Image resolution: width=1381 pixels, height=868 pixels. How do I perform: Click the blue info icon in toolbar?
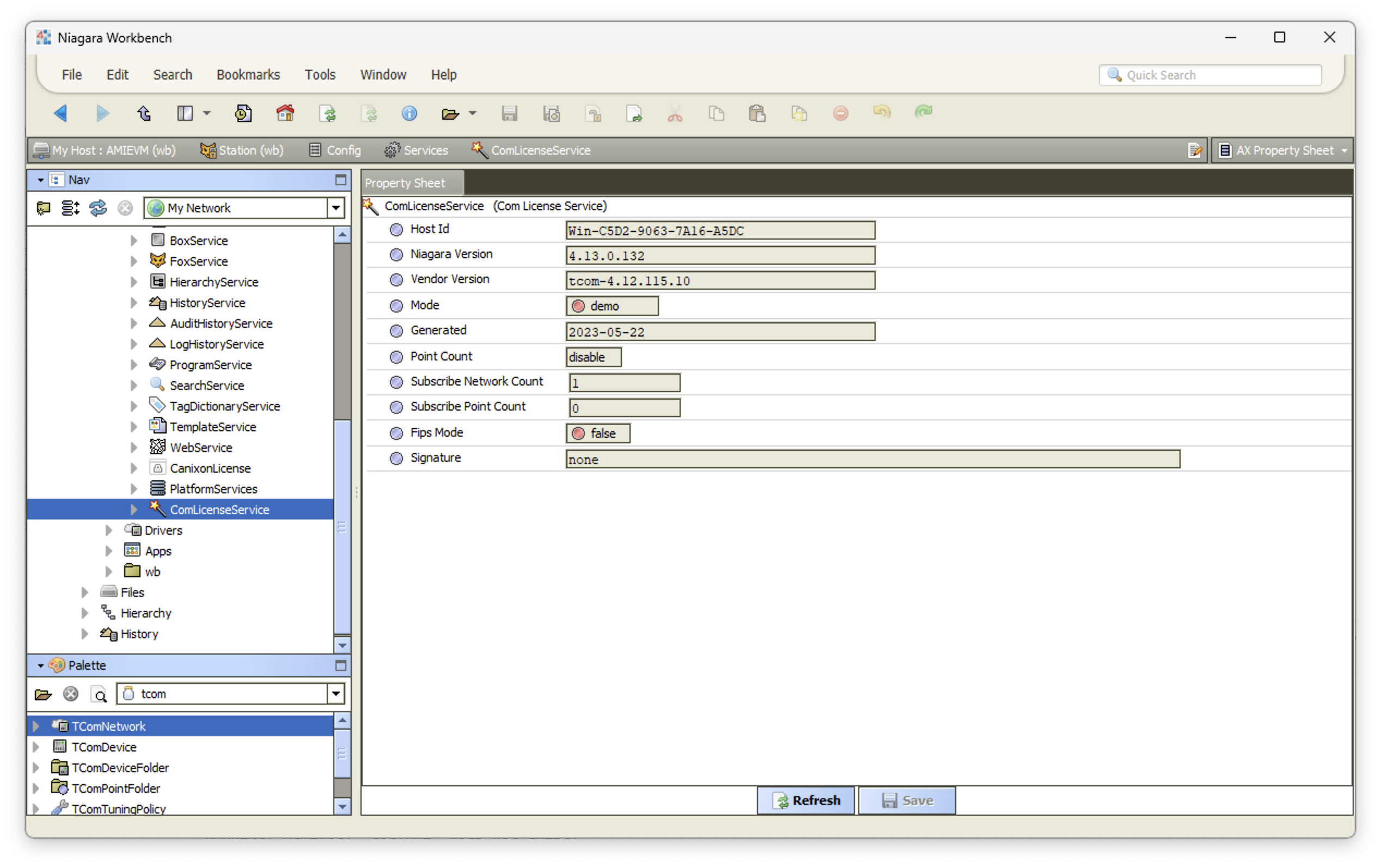click(x=409, y=113)
